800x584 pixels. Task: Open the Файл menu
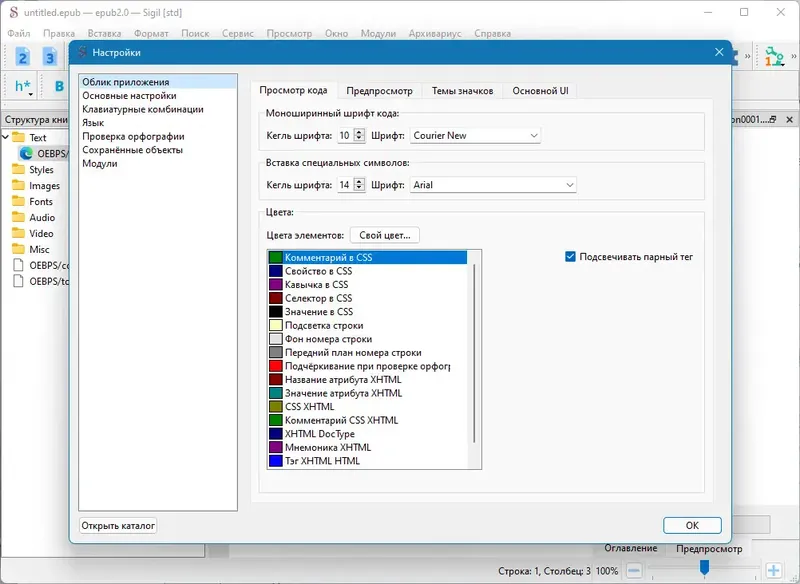[19, 33]
